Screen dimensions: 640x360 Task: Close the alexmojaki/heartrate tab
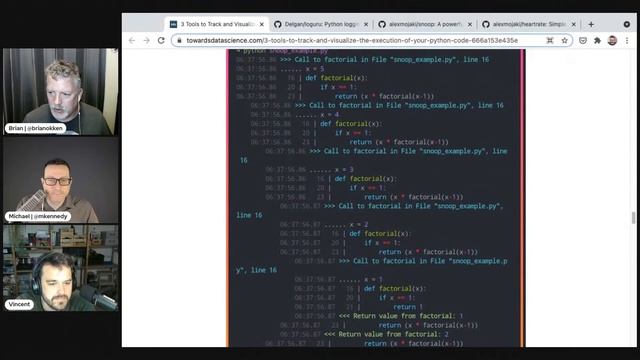pos(574,24)
